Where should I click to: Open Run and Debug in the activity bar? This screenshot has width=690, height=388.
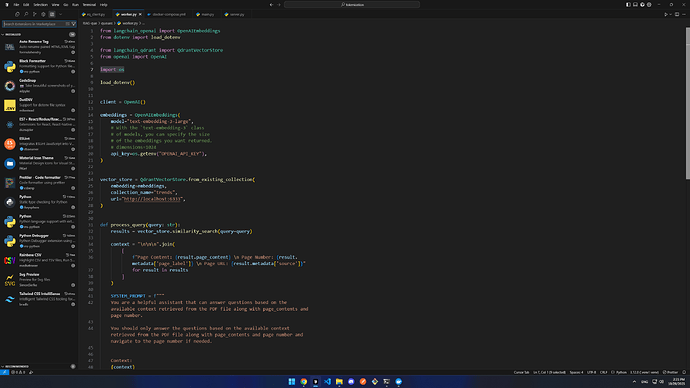[x=43, y=14]
